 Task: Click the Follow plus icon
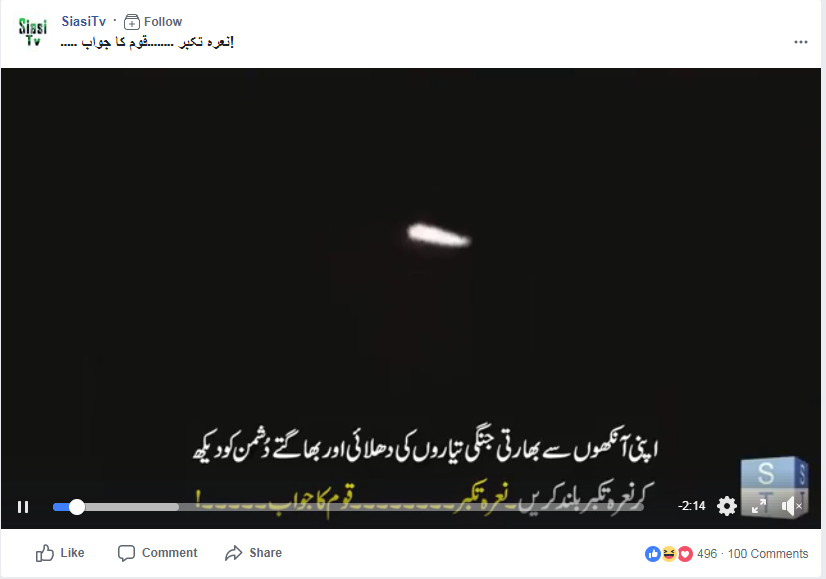132,22
